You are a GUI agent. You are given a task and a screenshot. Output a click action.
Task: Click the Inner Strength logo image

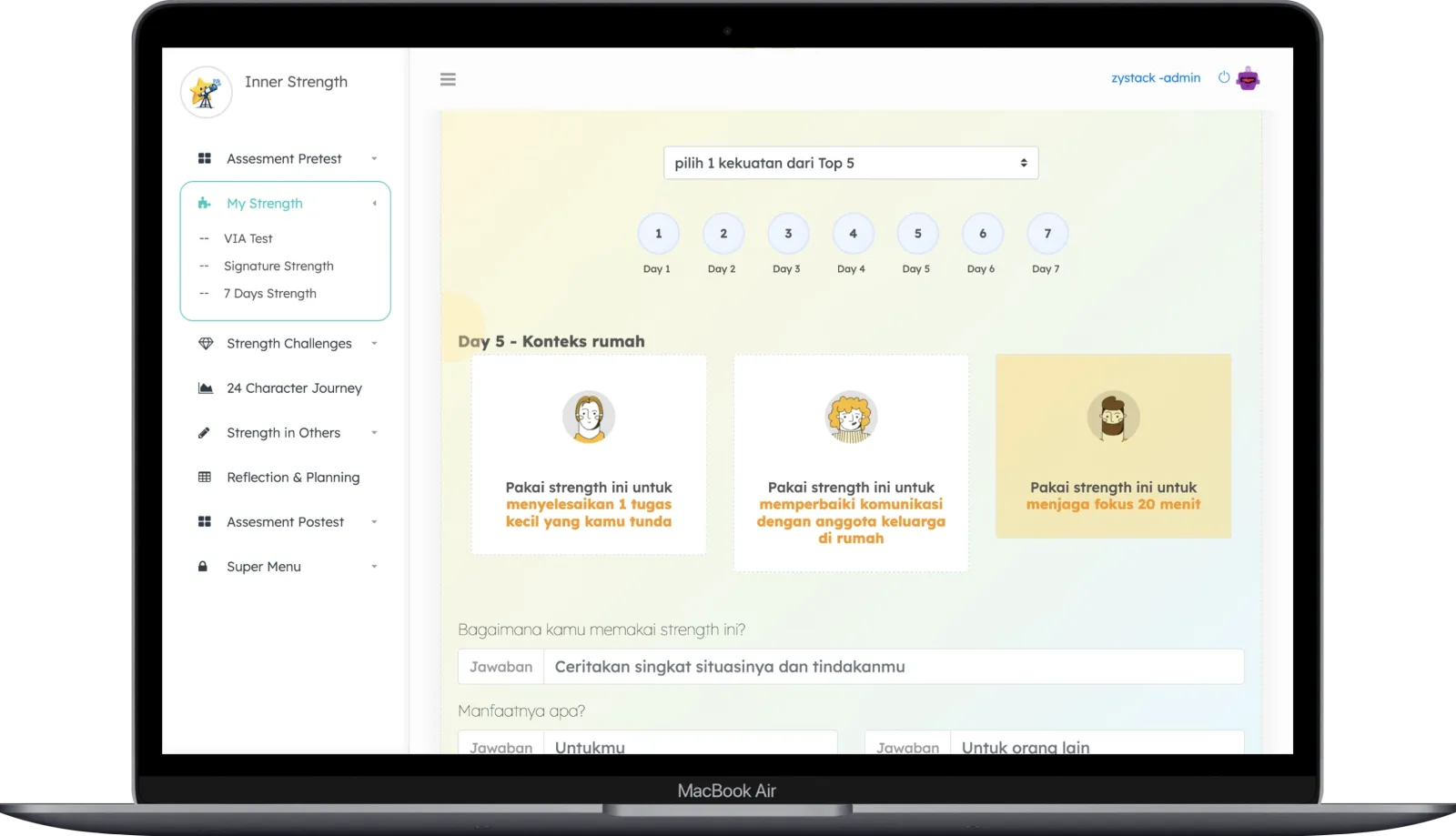(207, 92)
